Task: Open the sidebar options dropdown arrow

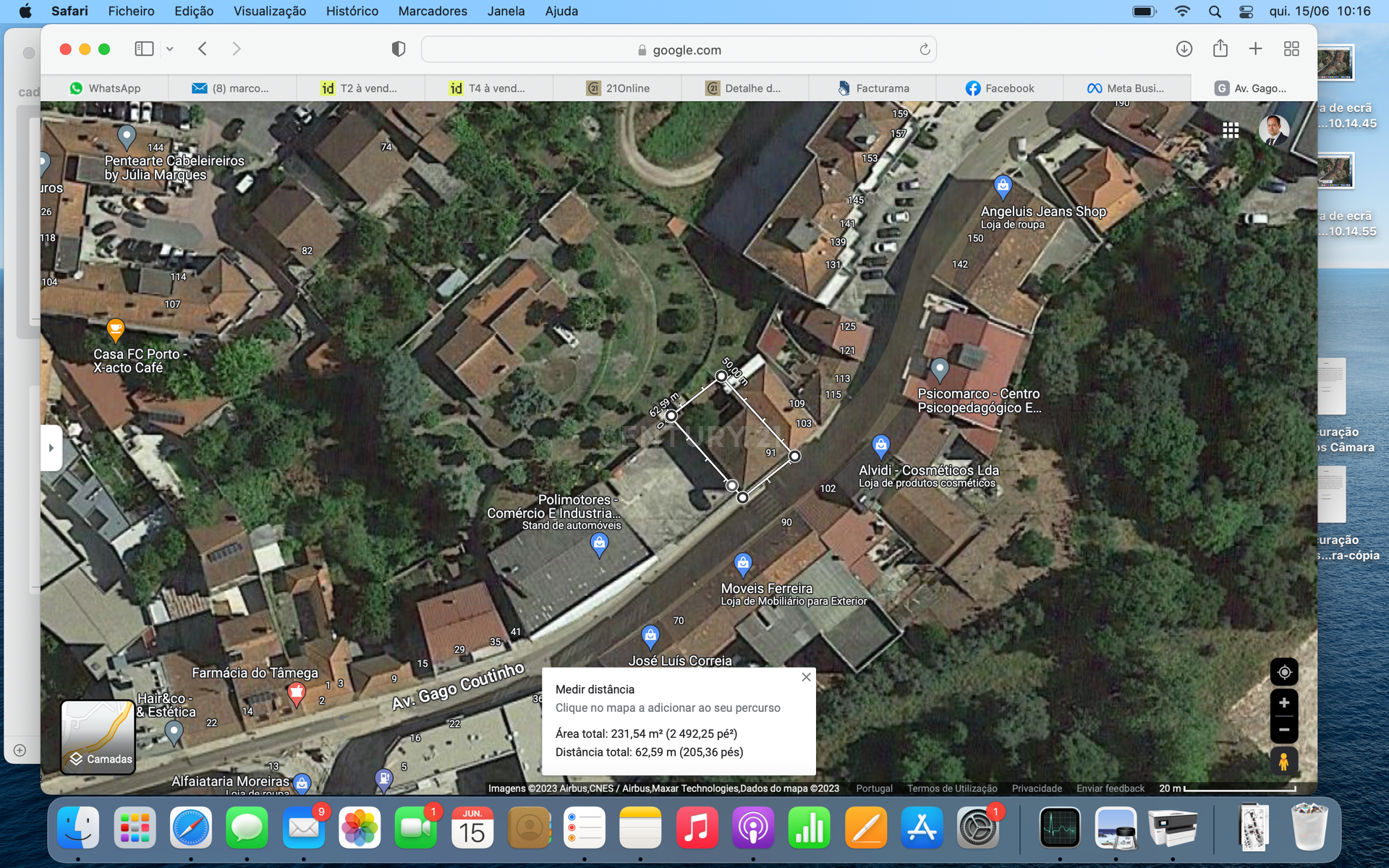Action: pos(170,49)
